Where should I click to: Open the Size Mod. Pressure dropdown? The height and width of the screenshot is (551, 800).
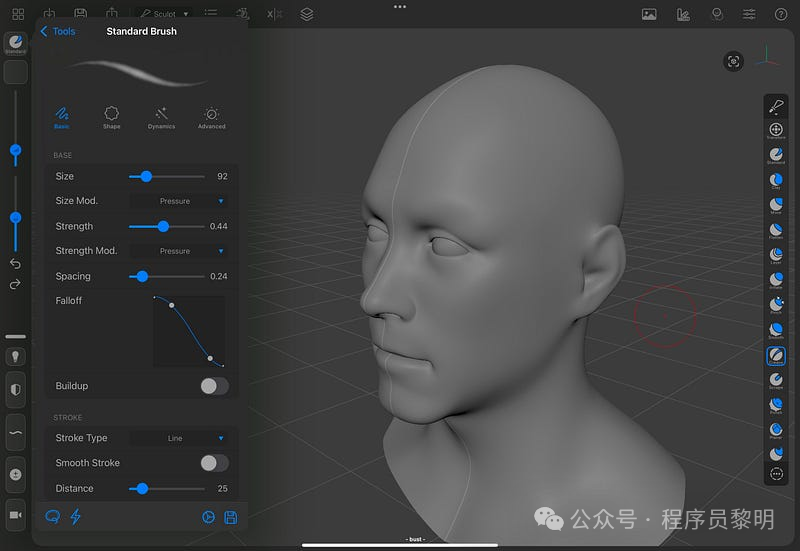pyautogui.click(x=179, y=201)
